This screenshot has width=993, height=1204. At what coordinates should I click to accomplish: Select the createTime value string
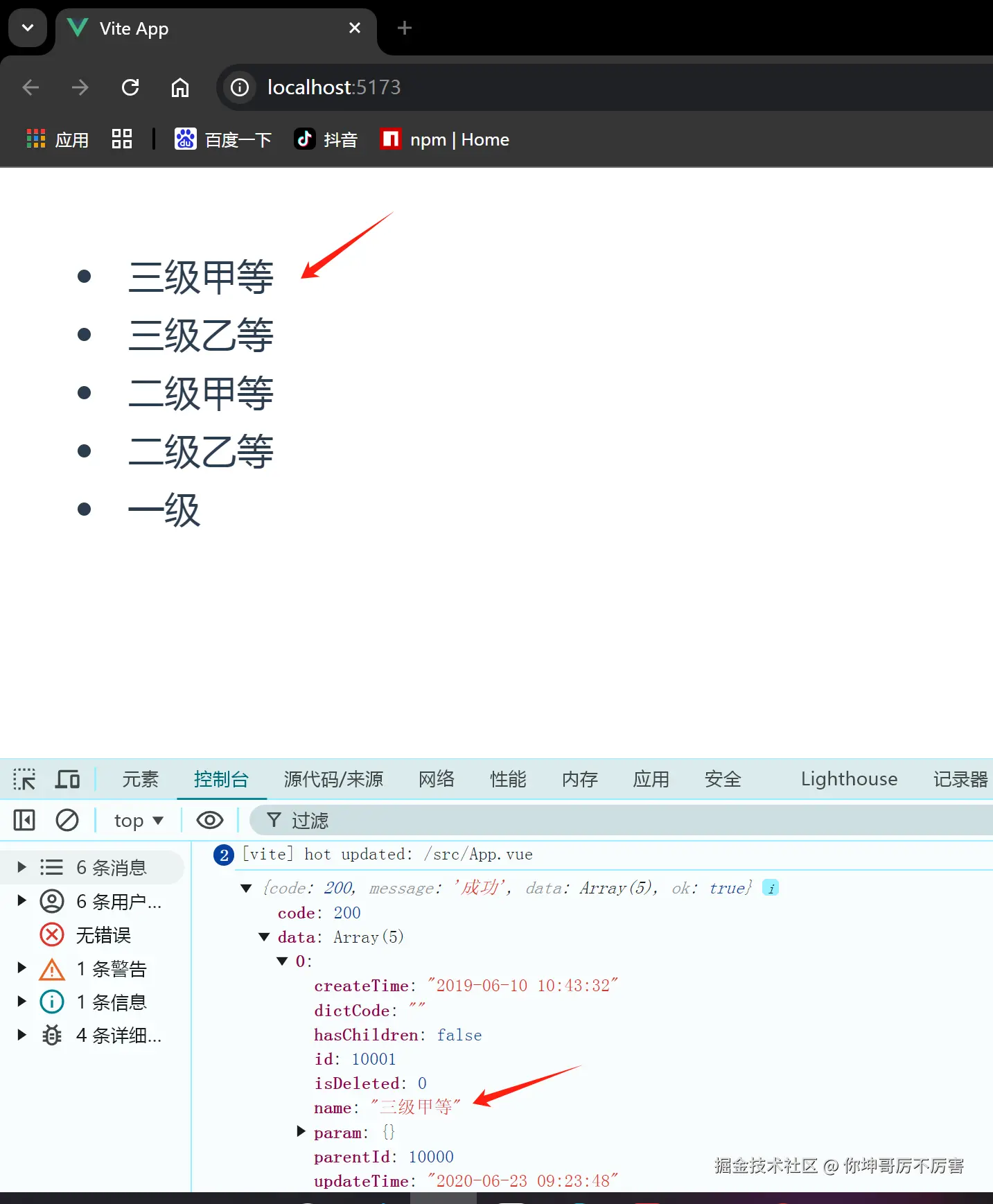click(x=522, y=986)
